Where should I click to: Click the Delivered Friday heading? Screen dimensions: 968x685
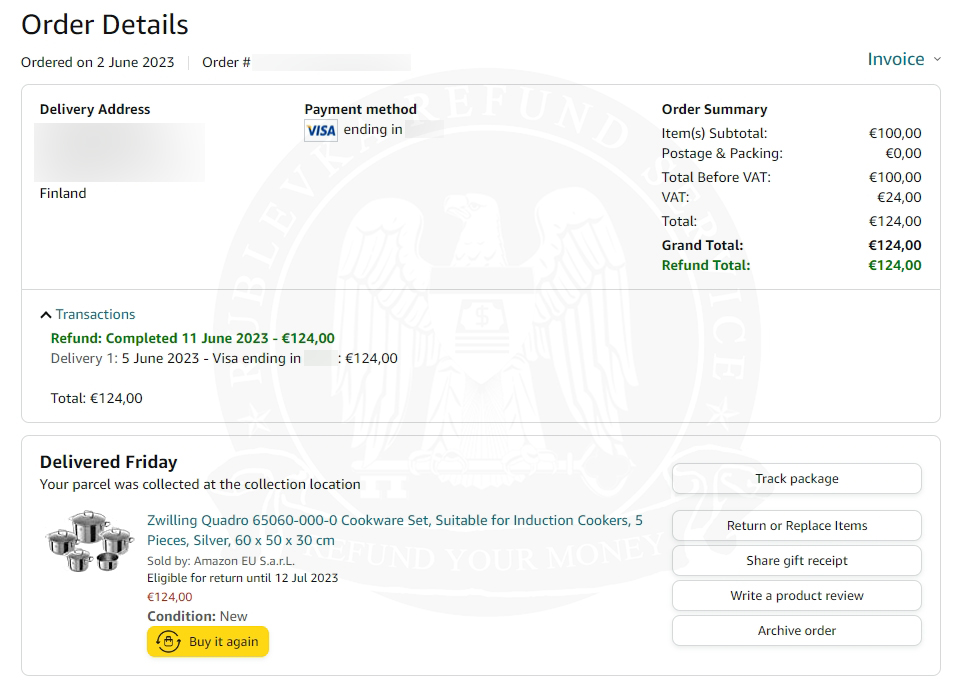pyautogui.click(x=109, y=462)
